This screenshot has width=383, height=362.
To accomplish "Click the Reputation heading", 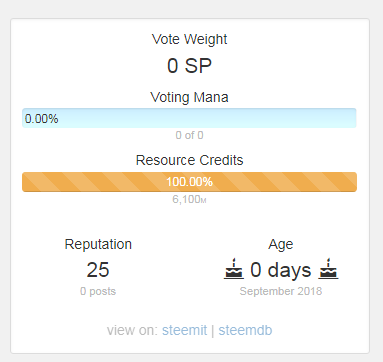I will click(98, 244).
